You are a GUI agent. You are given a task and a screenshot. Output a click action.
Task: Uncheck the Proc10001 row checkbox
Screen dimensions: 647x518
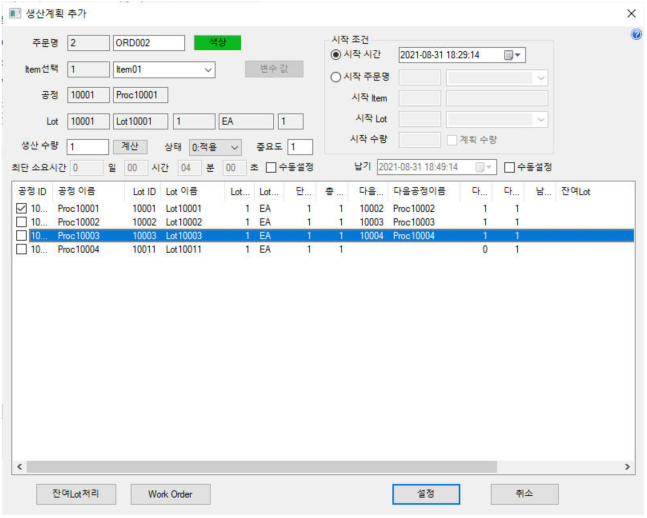pyautogui.click(x=22, y=209)
